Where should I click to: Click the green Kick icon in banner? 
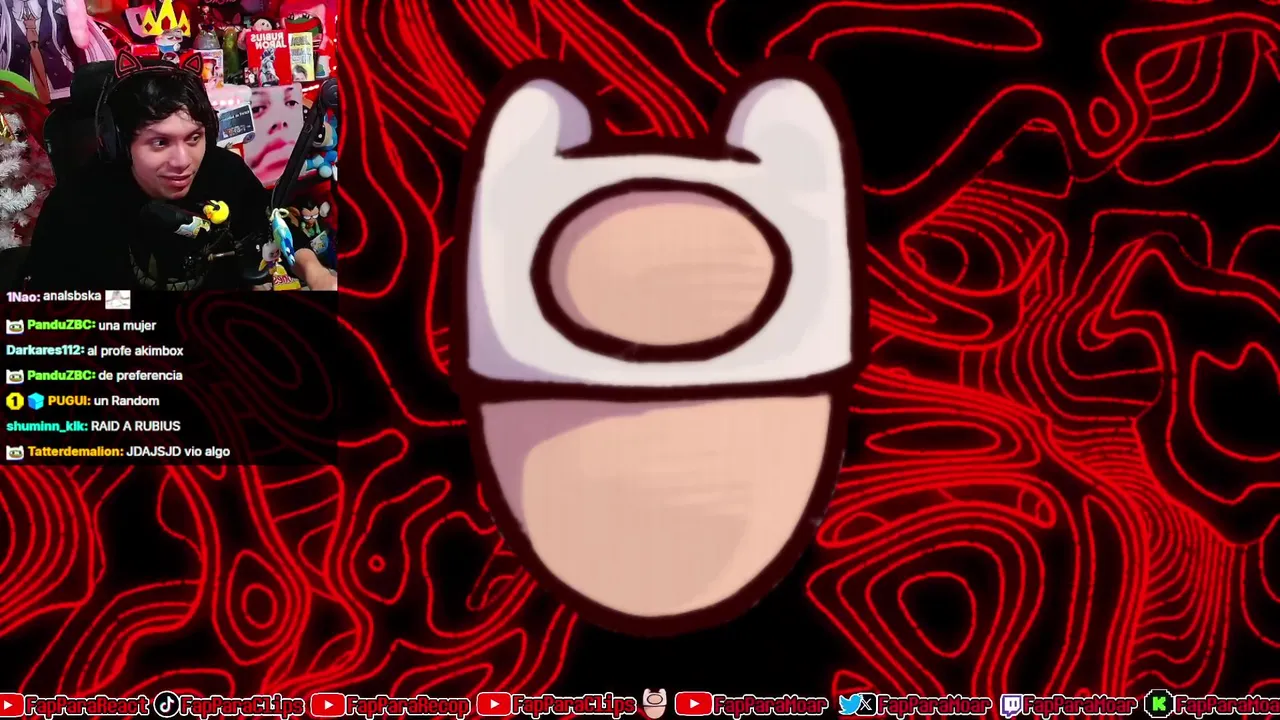point(1158,706)
